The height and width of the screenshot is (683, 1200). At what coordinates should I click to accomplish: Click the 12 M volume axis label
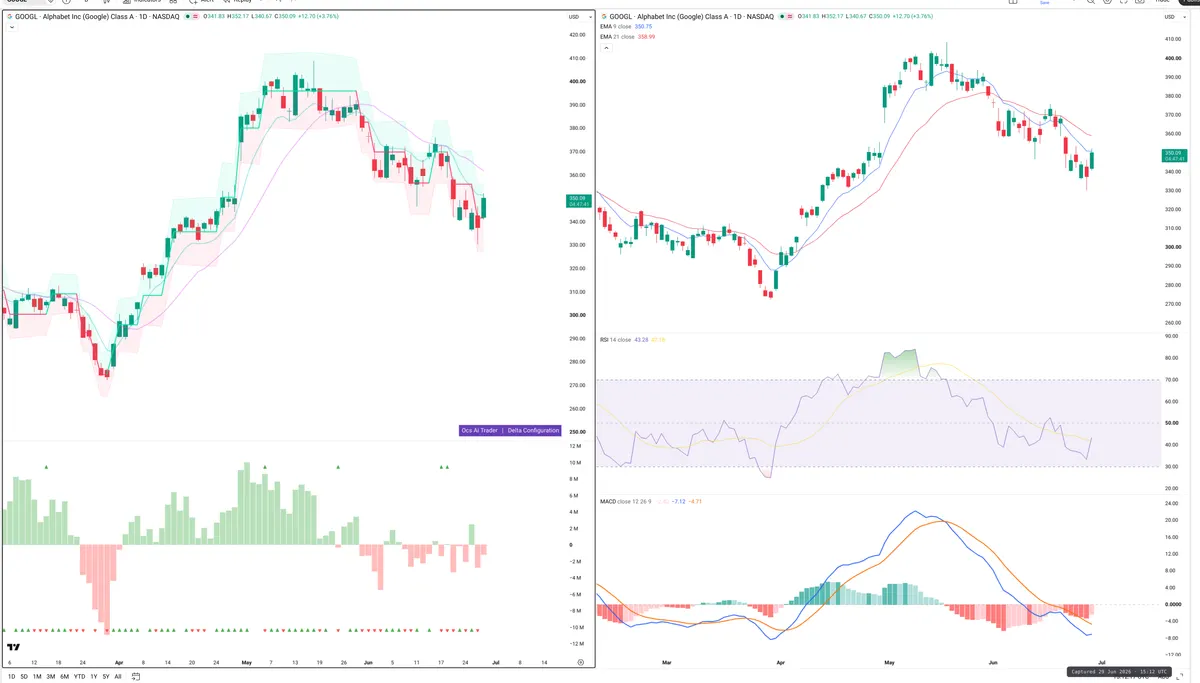point(576,446)
